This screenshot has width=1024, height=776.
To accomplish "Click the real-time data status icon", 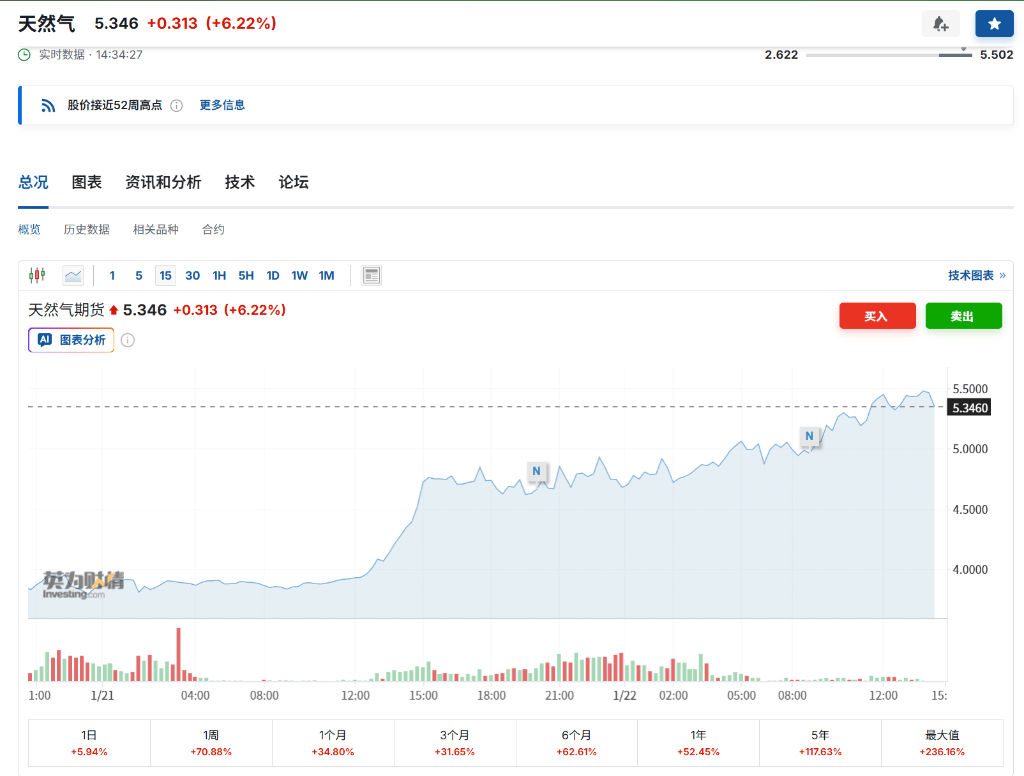I will [22, 56].
